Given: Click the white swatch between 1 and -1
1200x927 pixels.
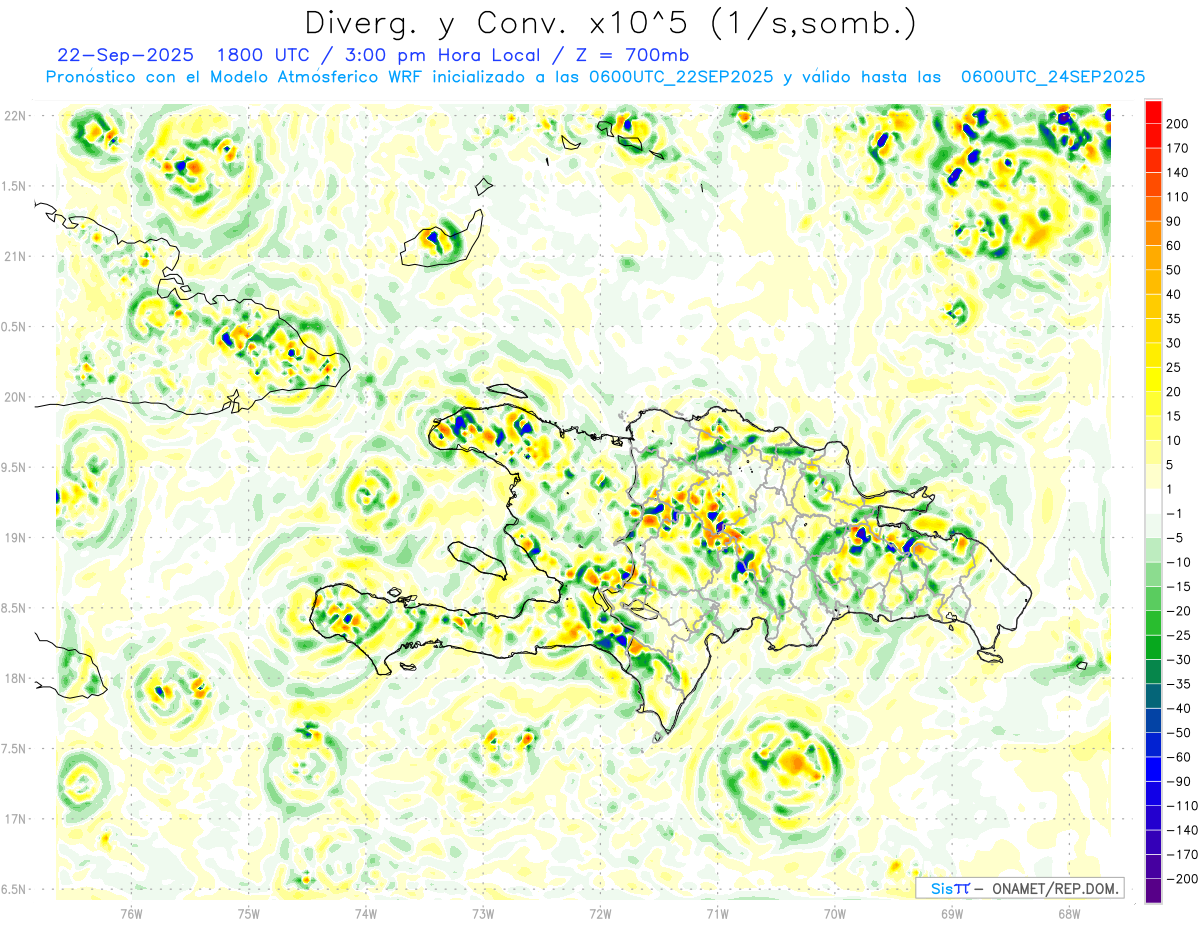Looking at the screenshot, I should point(1153,502).
